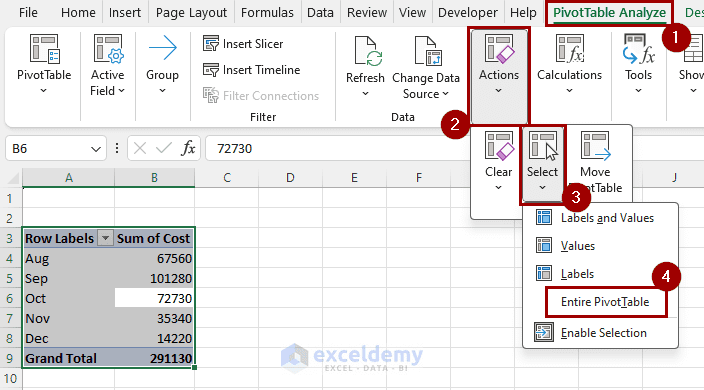Switch to the Data tab
Screen dimensions: 704x390
(x=320, y=13)
